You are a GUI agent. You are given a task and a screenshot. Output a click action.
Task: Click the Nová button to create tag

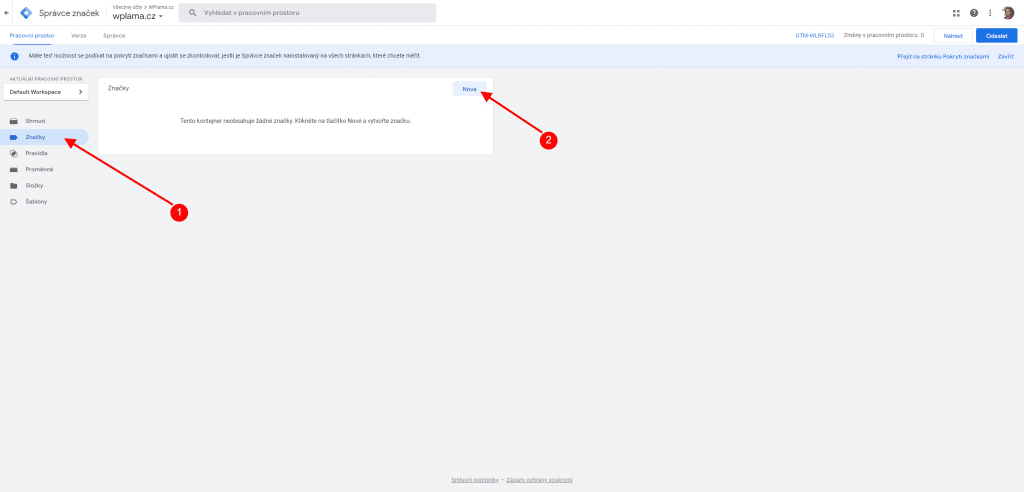pyautogui.click(x=470, y=89)
